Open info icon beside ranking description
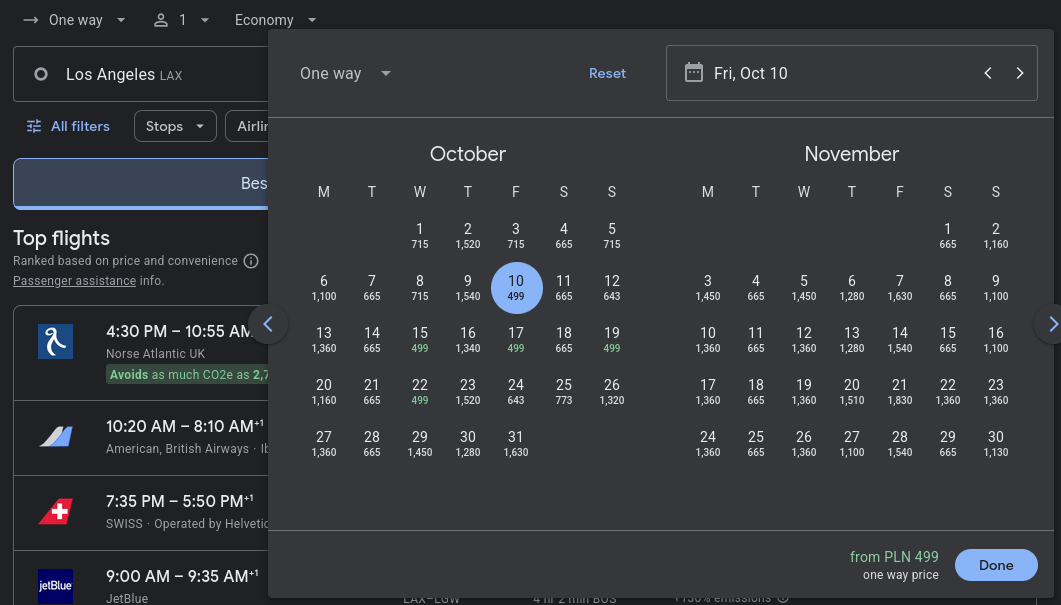 point(251,261)
